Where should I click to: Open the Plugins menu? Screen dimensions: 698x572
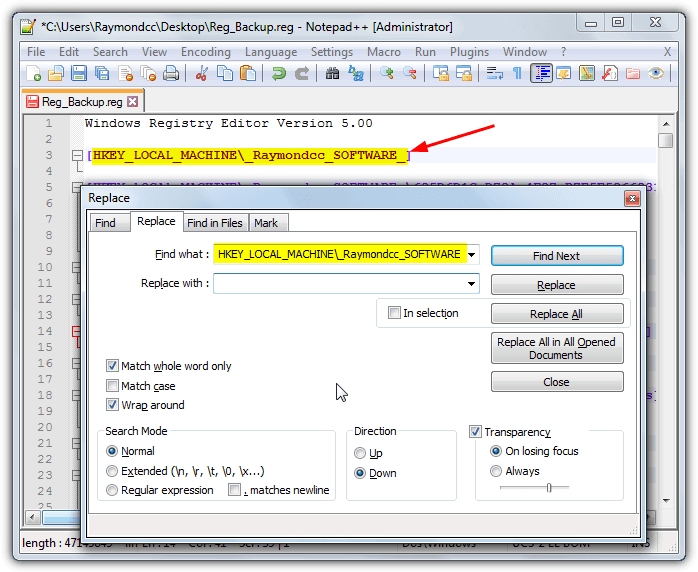point(469,52)
